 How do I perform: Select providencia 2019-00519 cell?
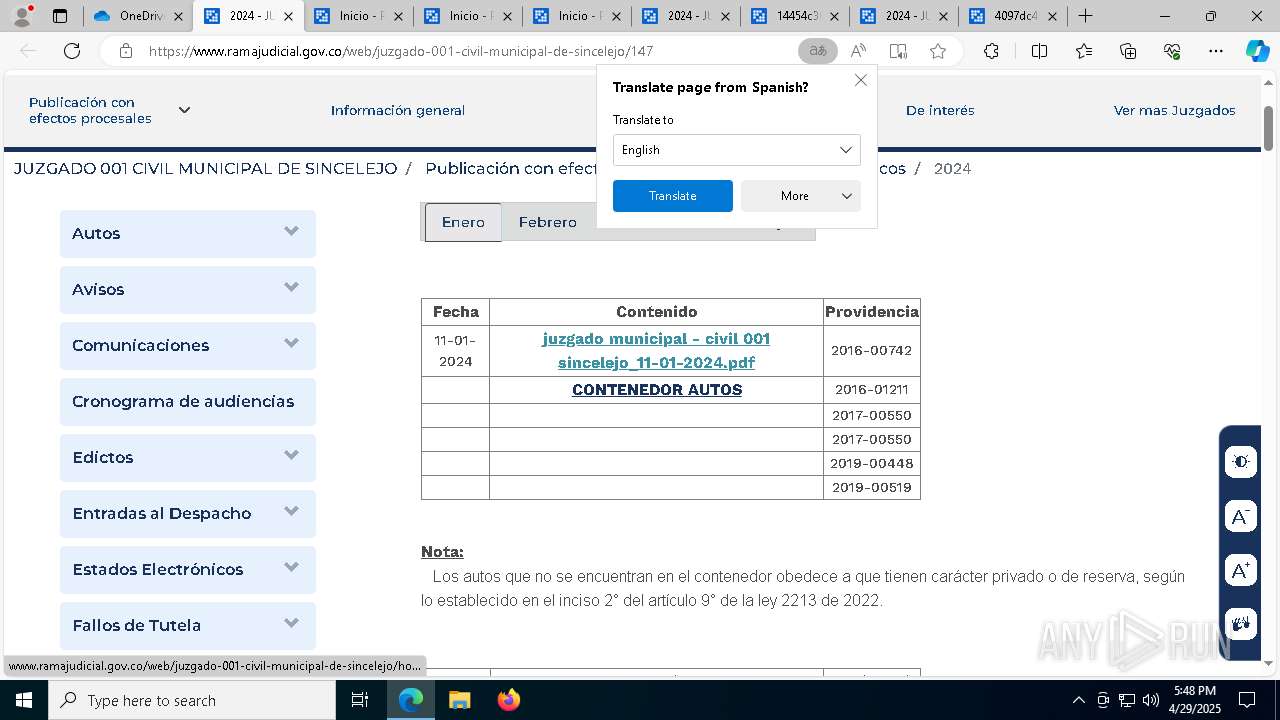tap(872, 487)
